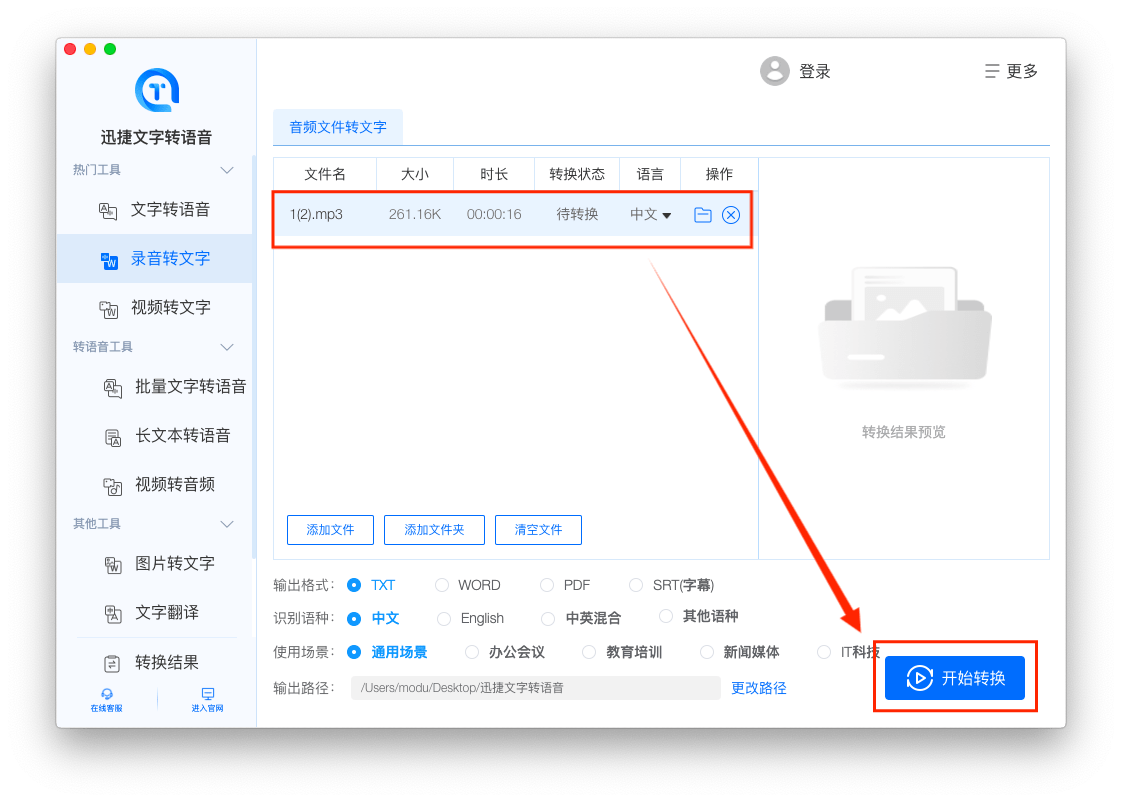Select 新闻媒体 usage scenario

(706, 652)
